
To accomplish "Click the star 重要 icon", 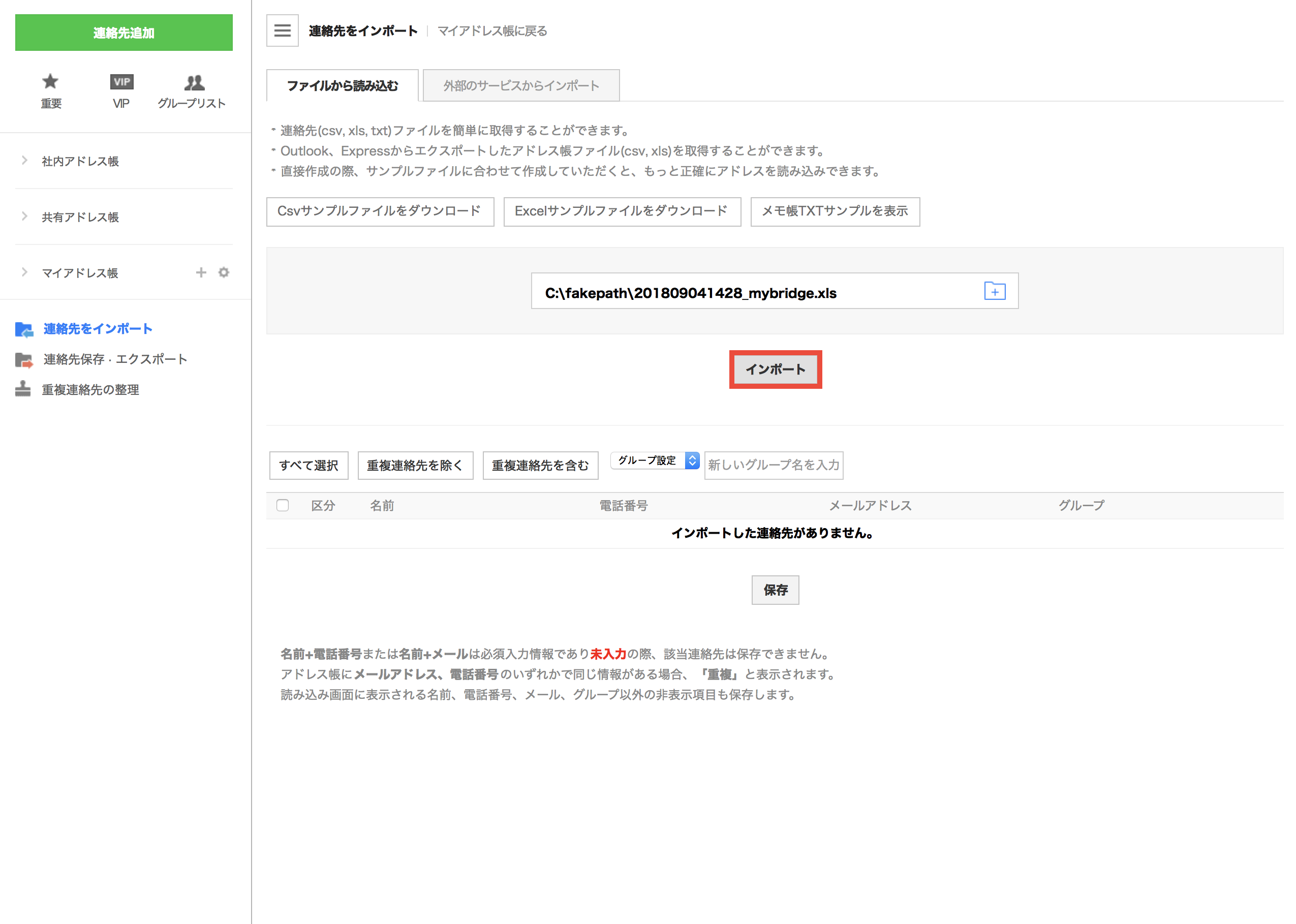I will [51, 82].
